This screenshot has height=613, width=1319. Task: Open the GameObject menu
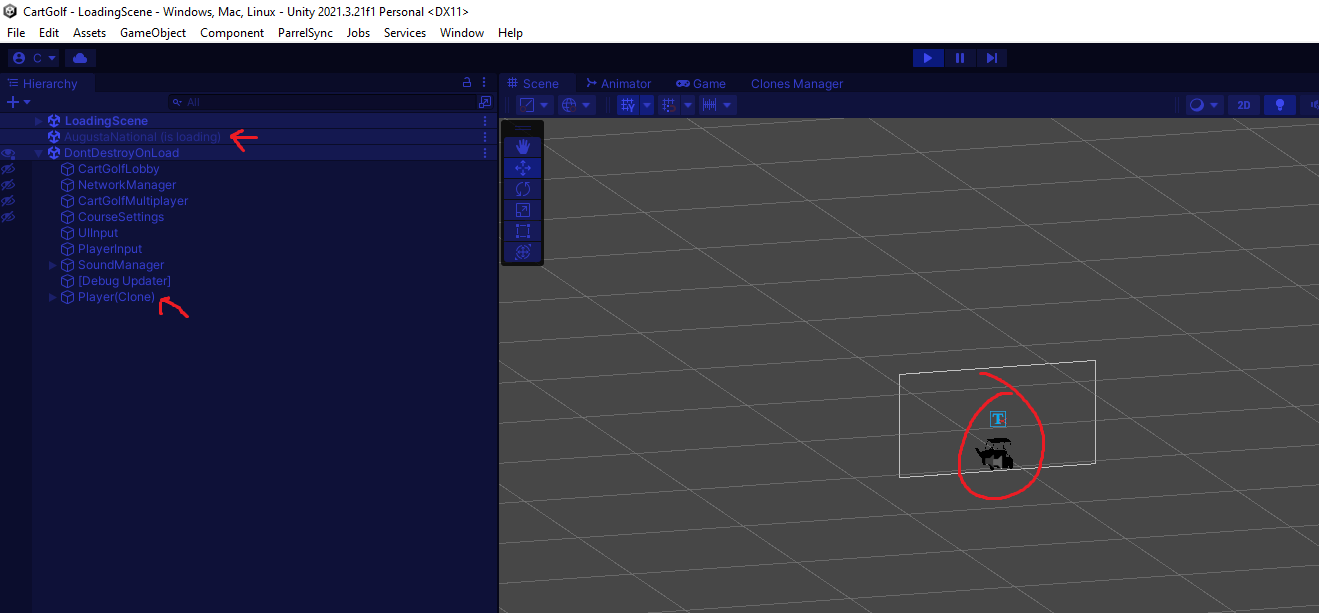(153, 32)
